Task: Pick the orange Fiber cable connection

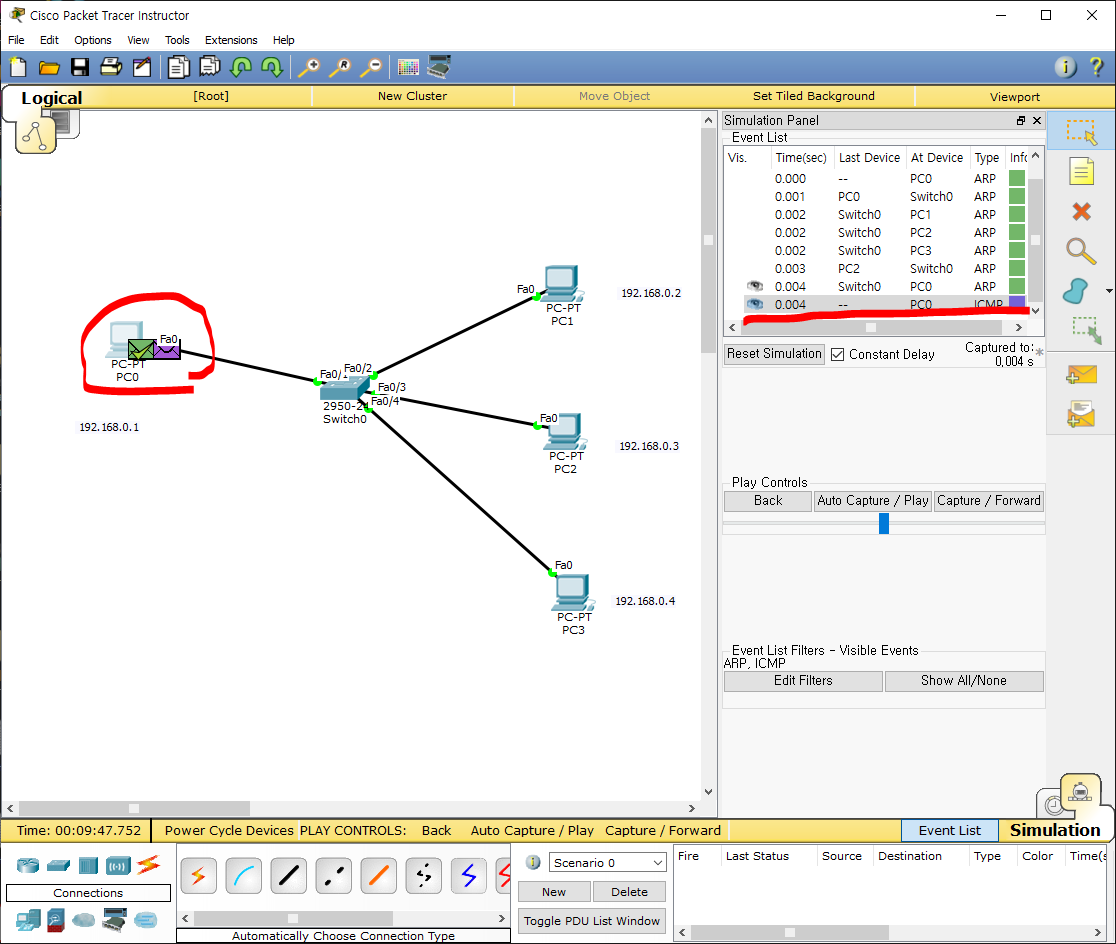Action: 378,876
